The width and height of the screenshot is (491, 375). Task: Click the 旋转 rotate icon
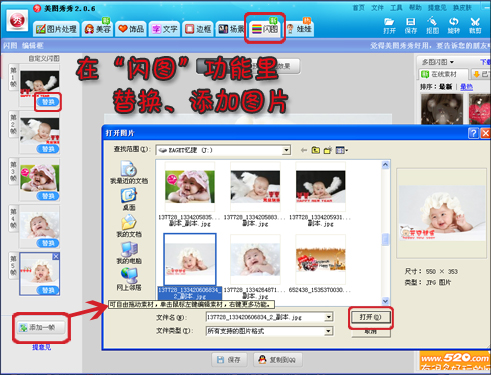coord(454,26)
